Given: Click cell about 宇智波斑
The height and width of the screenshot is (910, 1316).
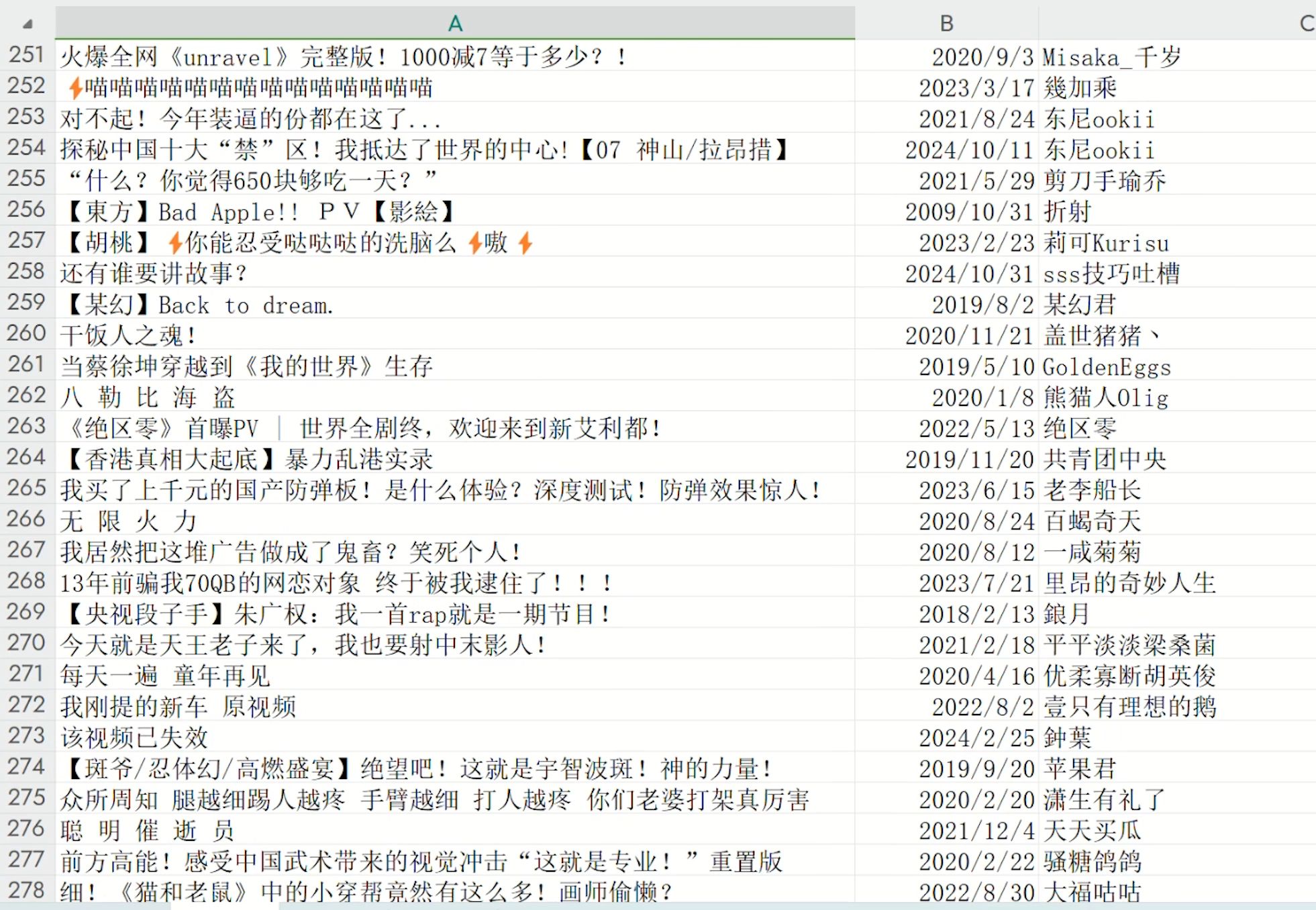Looking at the screenshot, I should coord(455,768).
